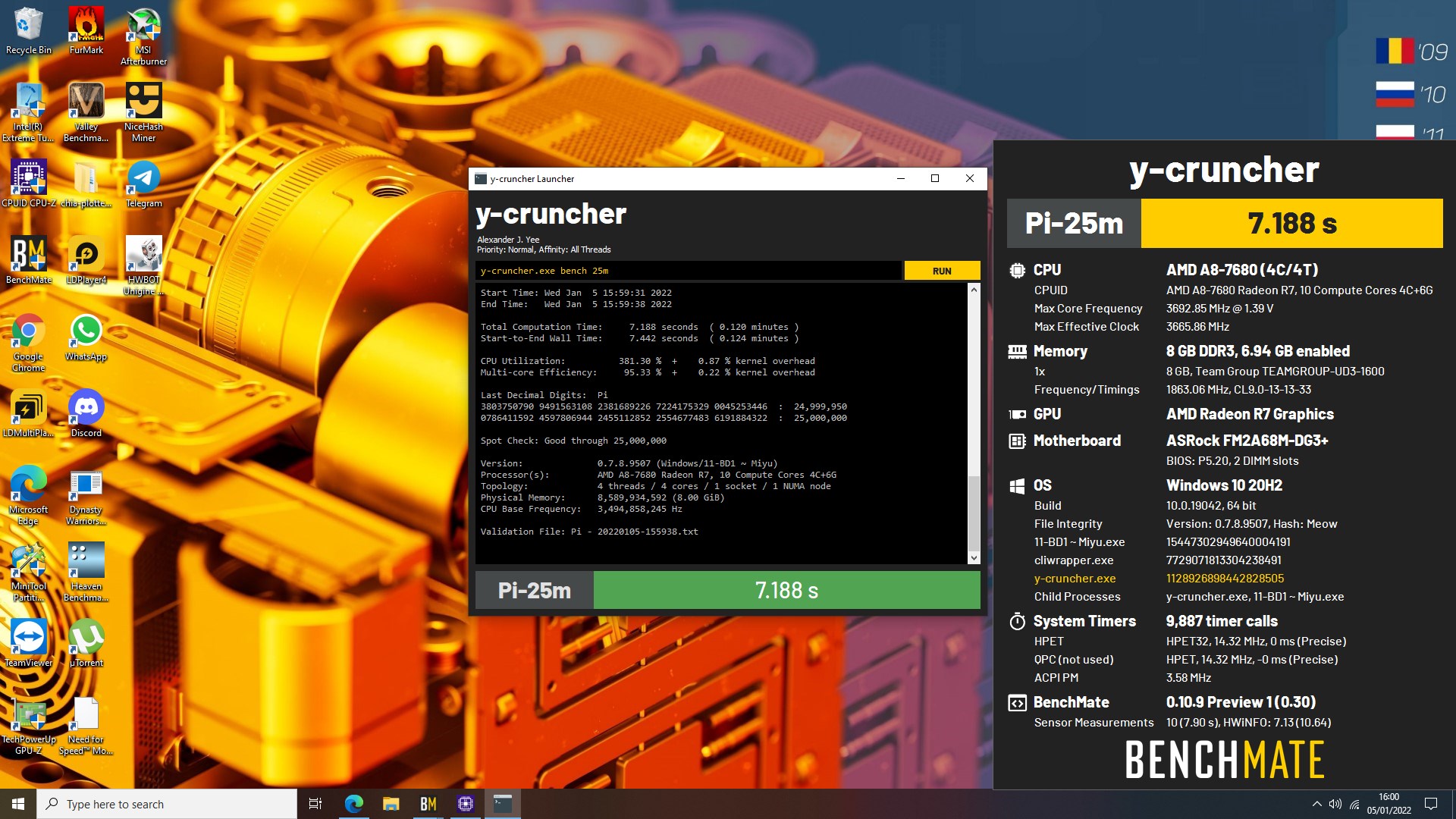Open MSI Afterburner desktop shortcut
The height and width of the screenshot is (819, 1456).
[143, 36]
